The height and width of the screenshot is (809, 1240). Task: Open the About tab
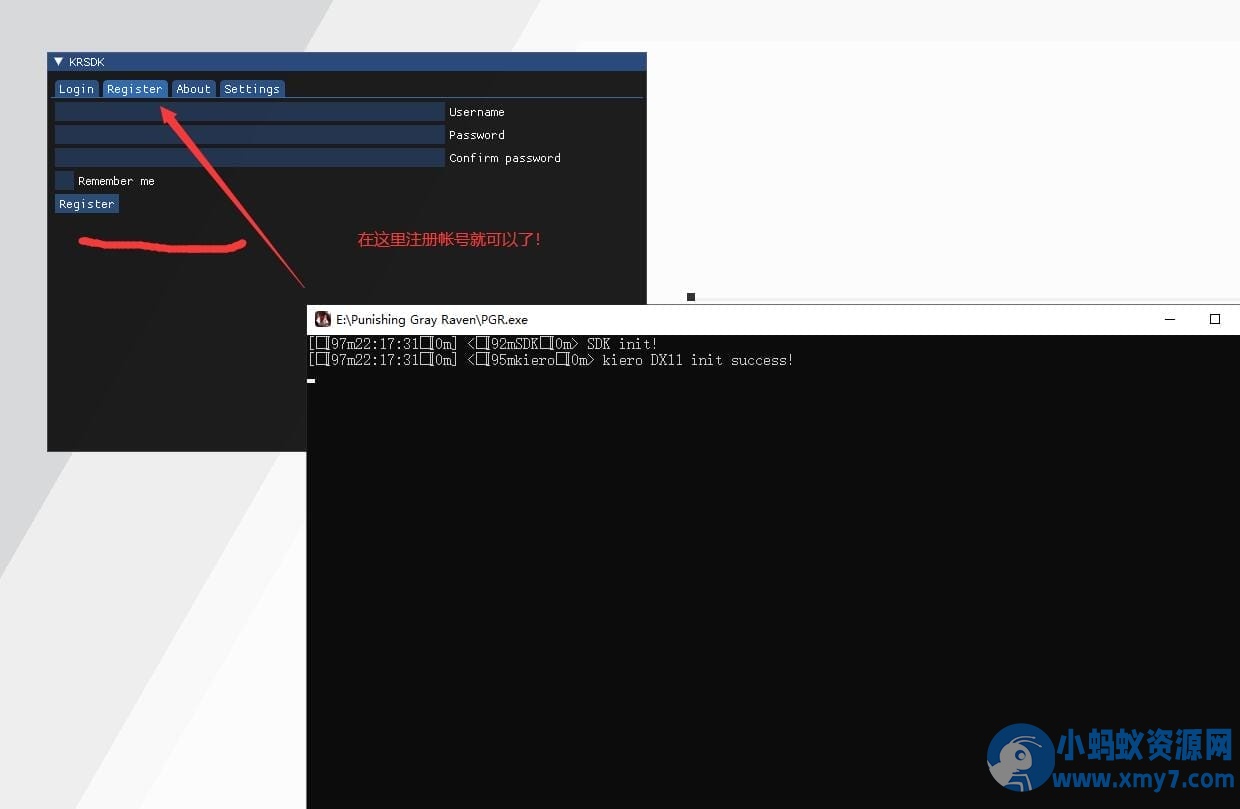193,89
